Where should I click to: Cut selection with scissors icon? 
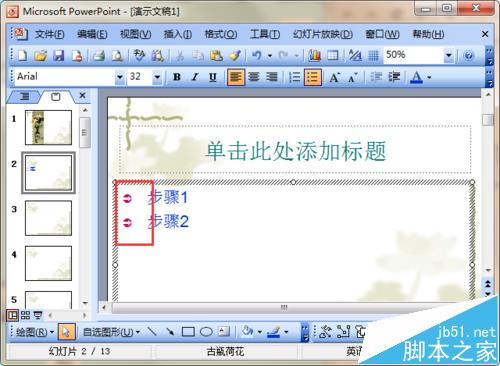180,55
